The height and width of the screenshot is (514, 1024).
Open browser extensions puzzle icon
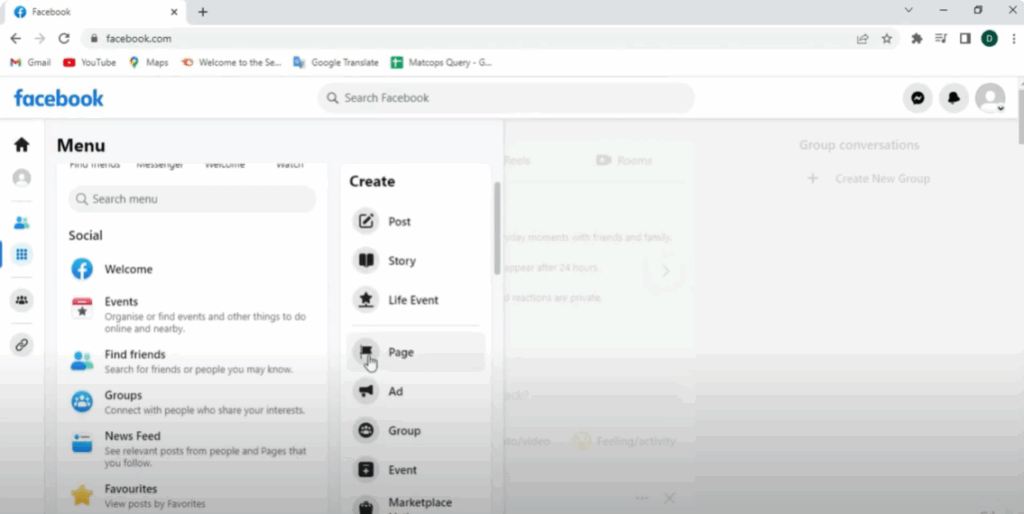(x=917, y=39)
